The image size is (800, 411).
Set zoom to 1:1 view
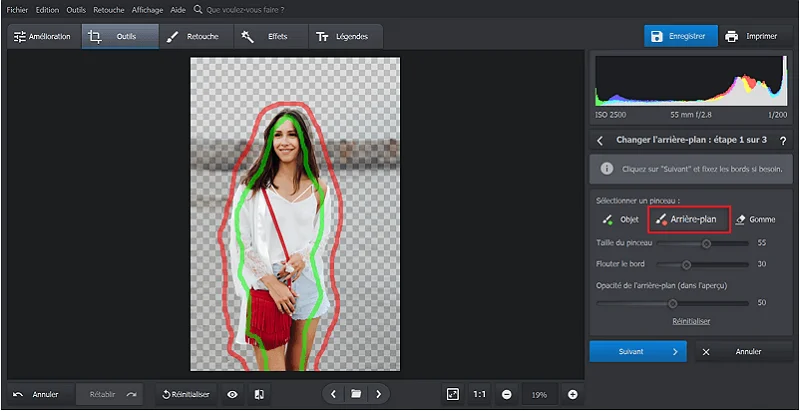pos(480,395)
